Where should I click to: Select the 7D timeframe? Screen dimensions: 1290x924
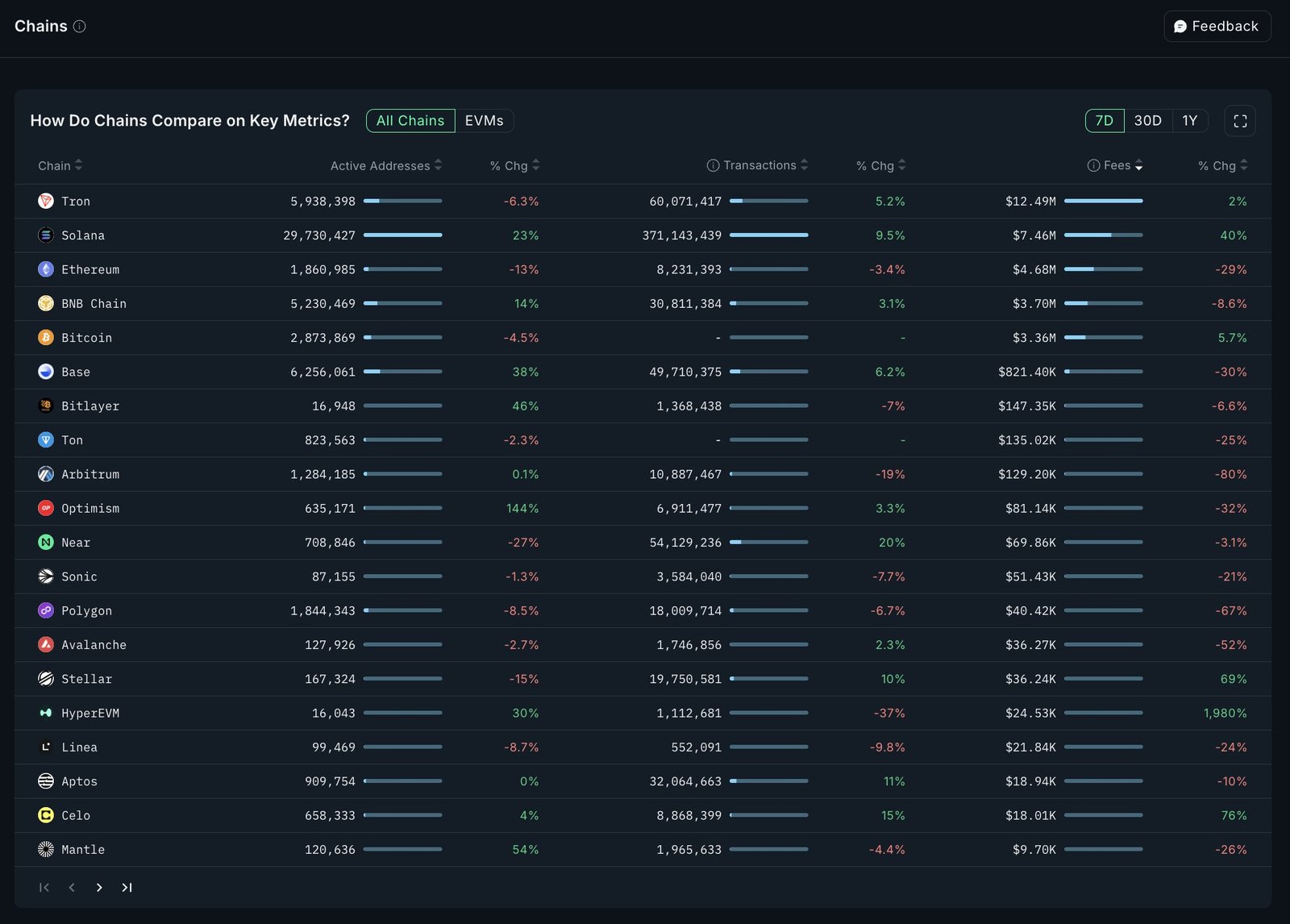coord(1104,121)
